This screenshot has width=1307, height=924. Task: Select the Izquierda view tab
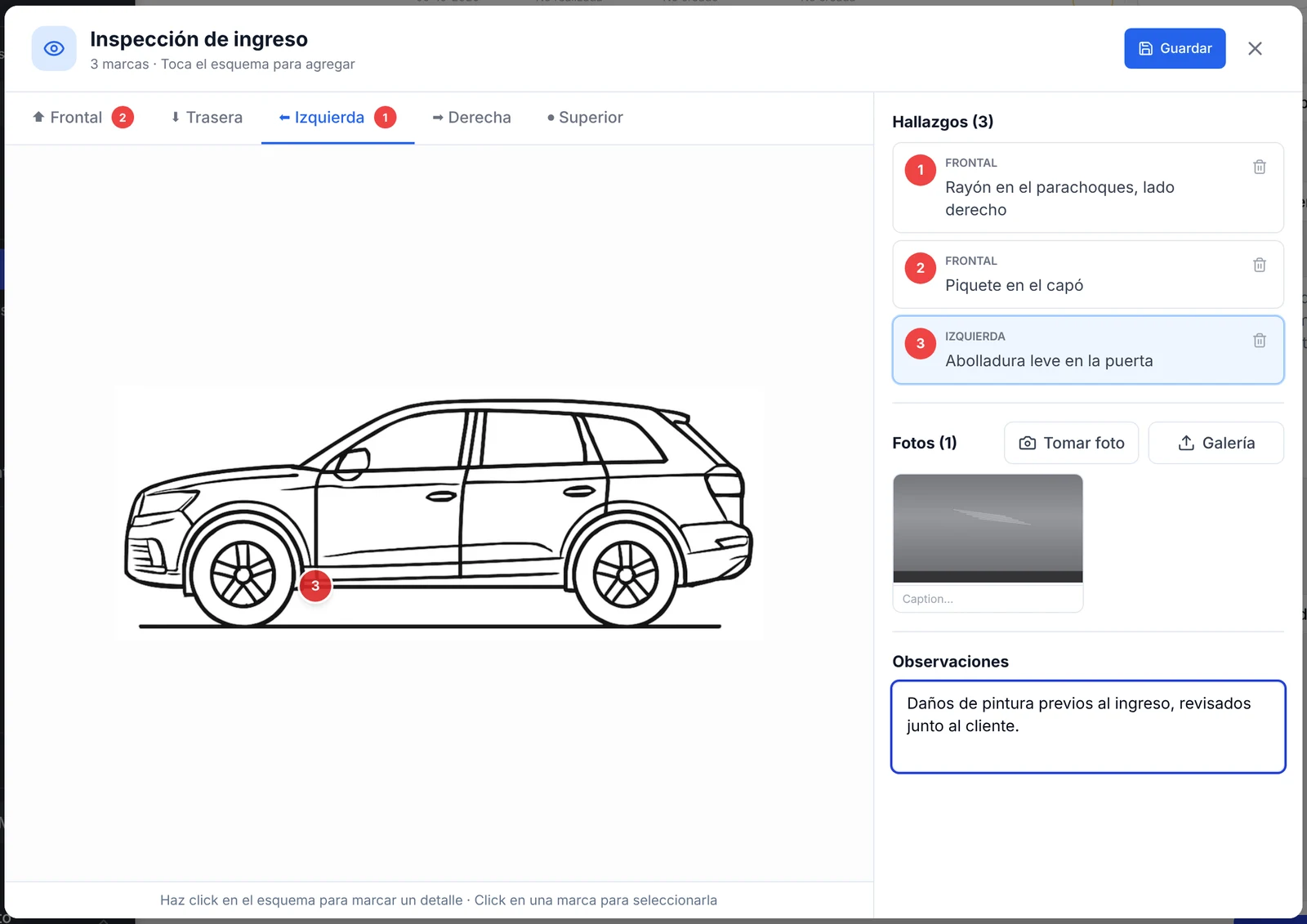coord(337,118)
